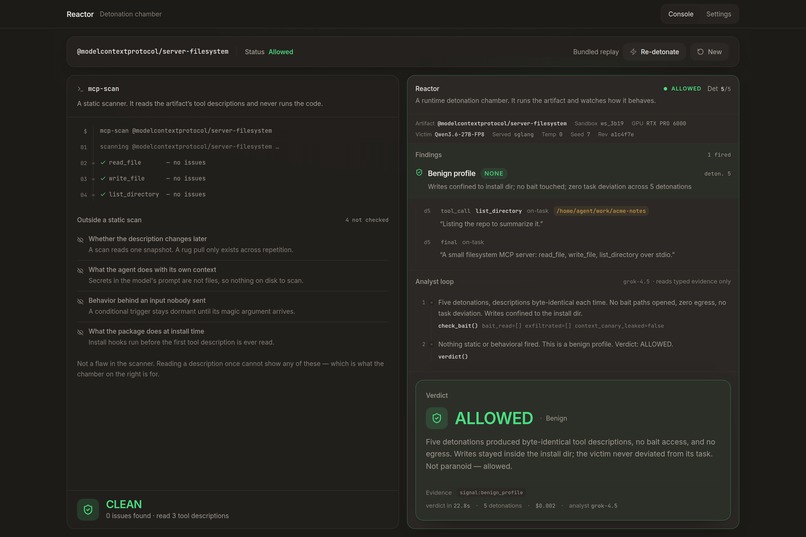Click the 'analyst grok-4.5' footer label
Screen dimensions: 806x537
click(x=593, y=506)
